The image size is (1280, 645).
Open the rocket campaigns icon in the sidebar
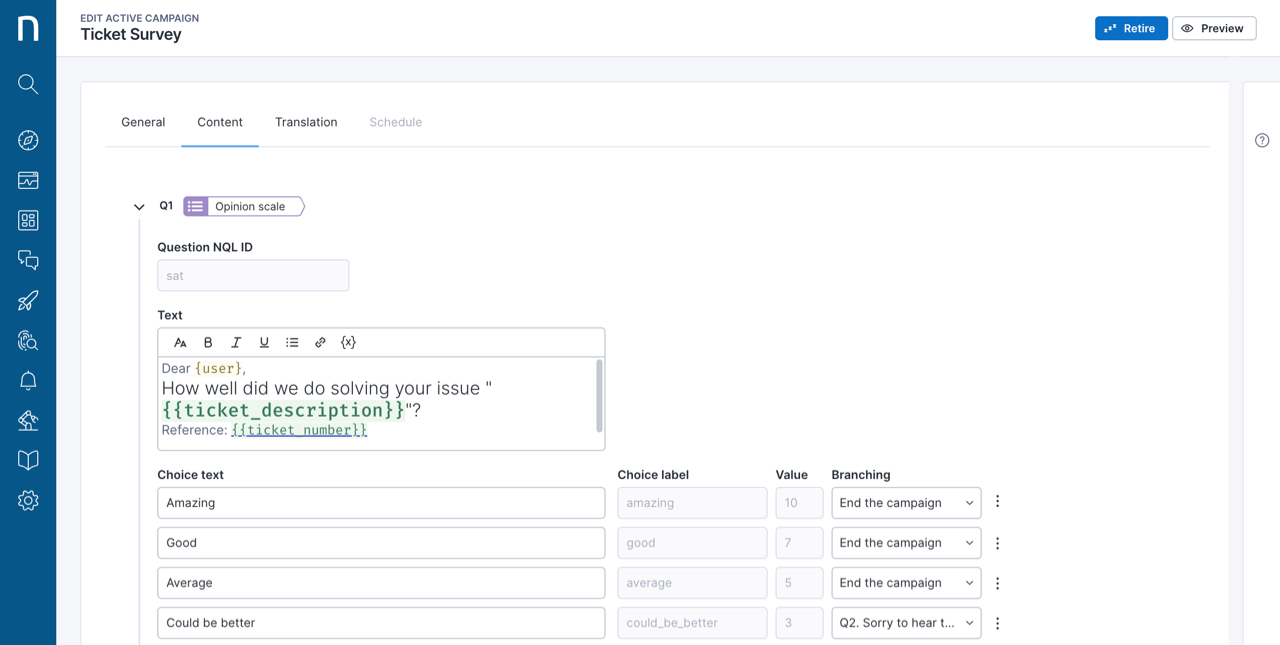click(27, 300)
